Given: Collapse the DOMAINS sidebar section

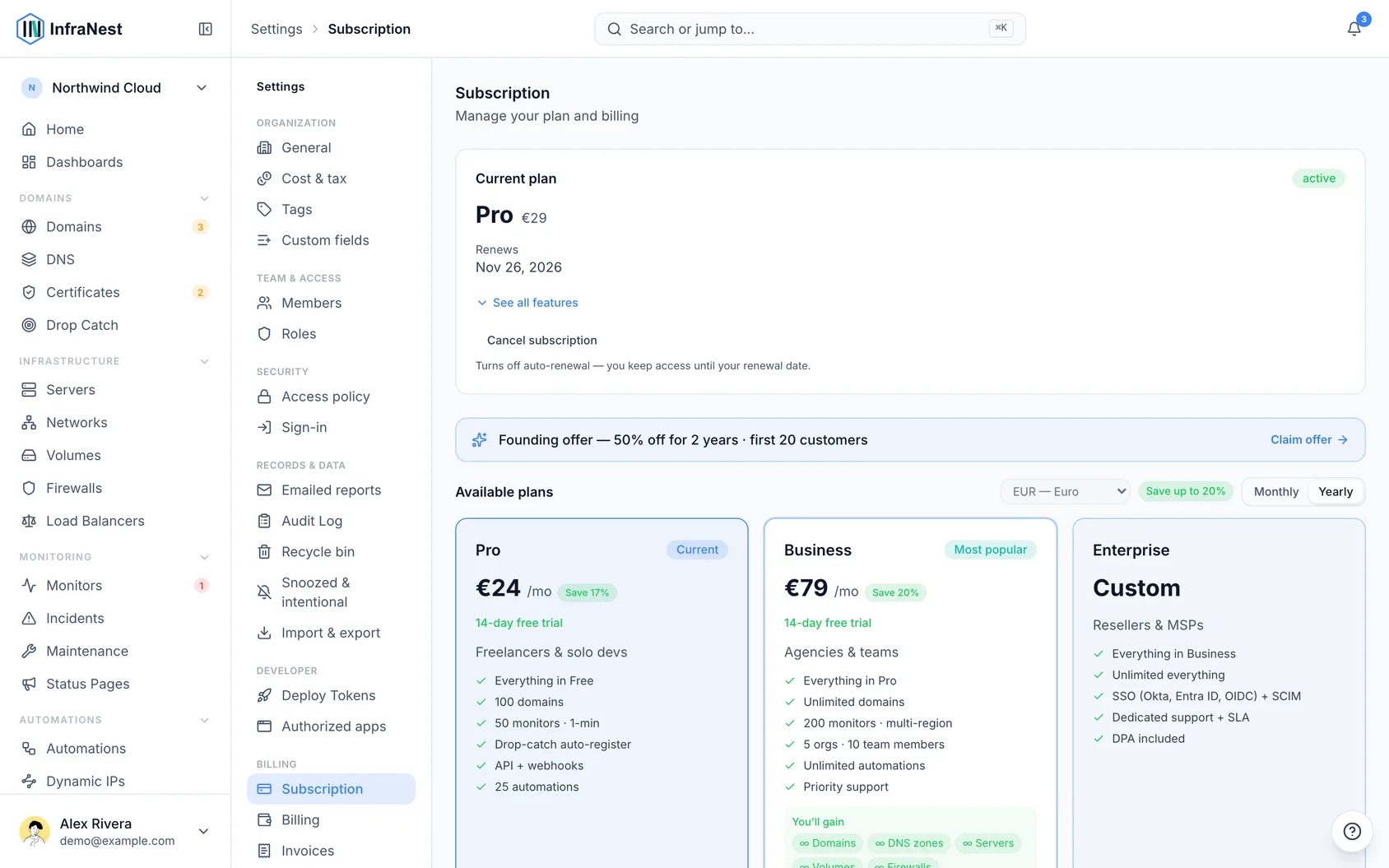Looking at the screenshot, I should (x=204, y=198).
